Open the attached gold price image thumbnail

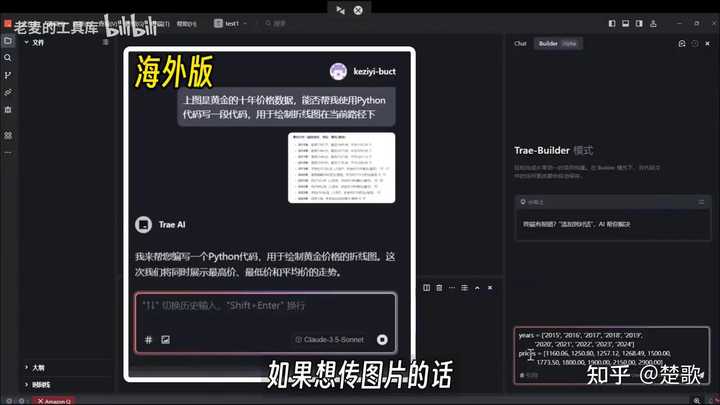click(342, 168)
